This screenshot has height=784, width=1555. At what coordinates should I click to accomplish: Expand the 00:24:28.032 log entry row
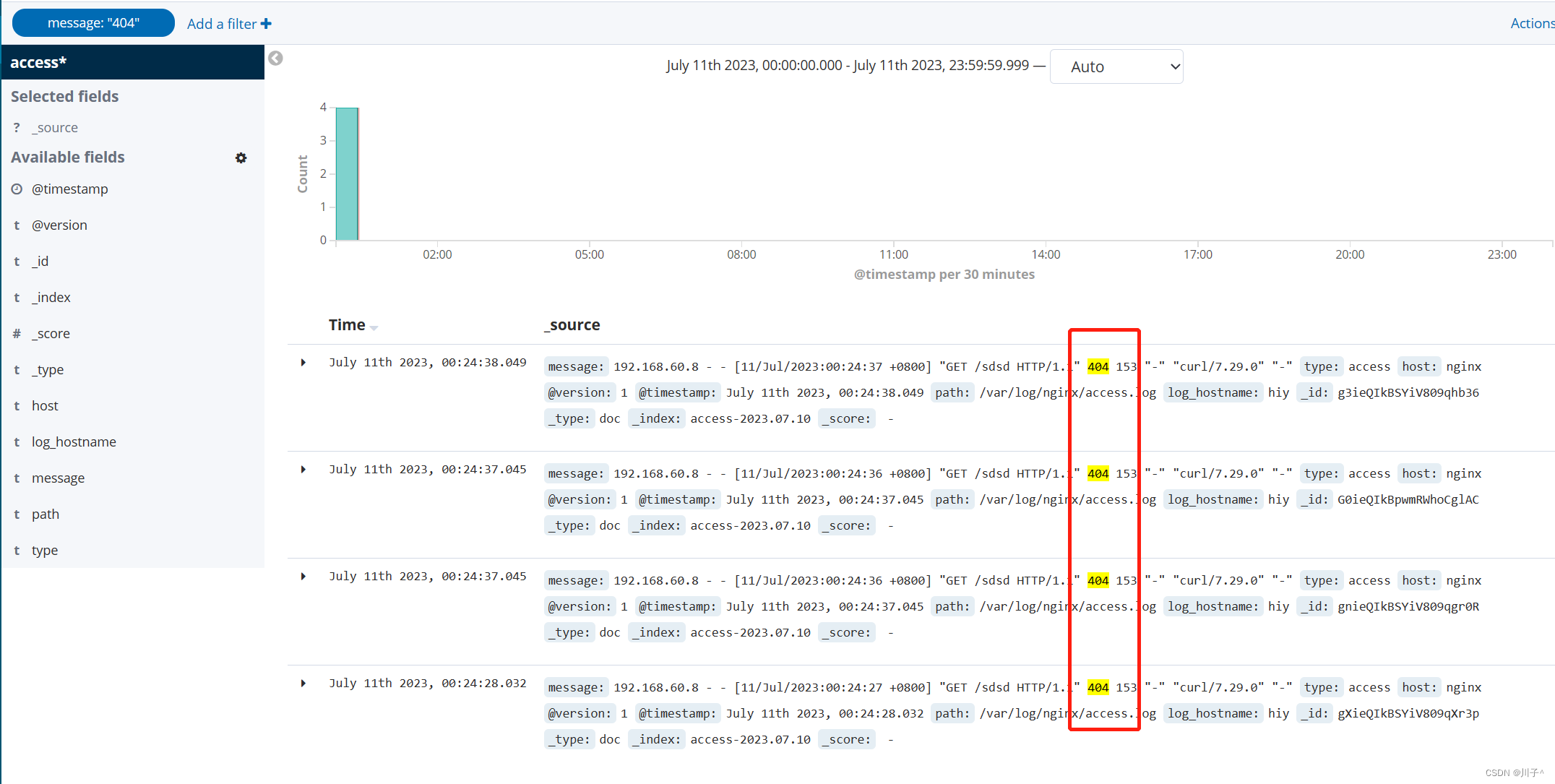[303, 684]
